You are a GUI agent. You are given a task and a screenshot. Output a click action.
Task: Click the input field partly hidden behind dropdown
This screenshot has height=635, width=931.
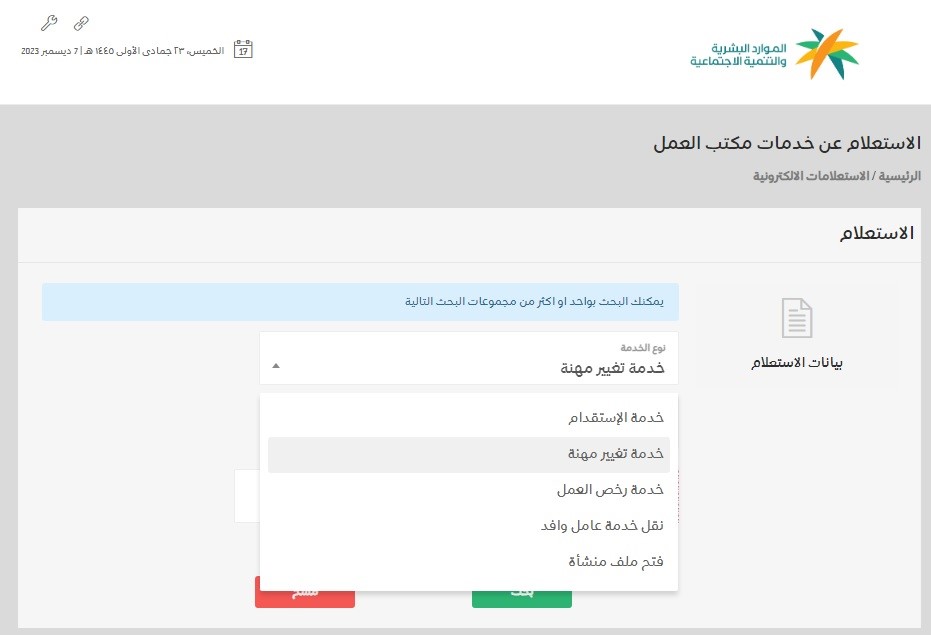coord(247,496)
